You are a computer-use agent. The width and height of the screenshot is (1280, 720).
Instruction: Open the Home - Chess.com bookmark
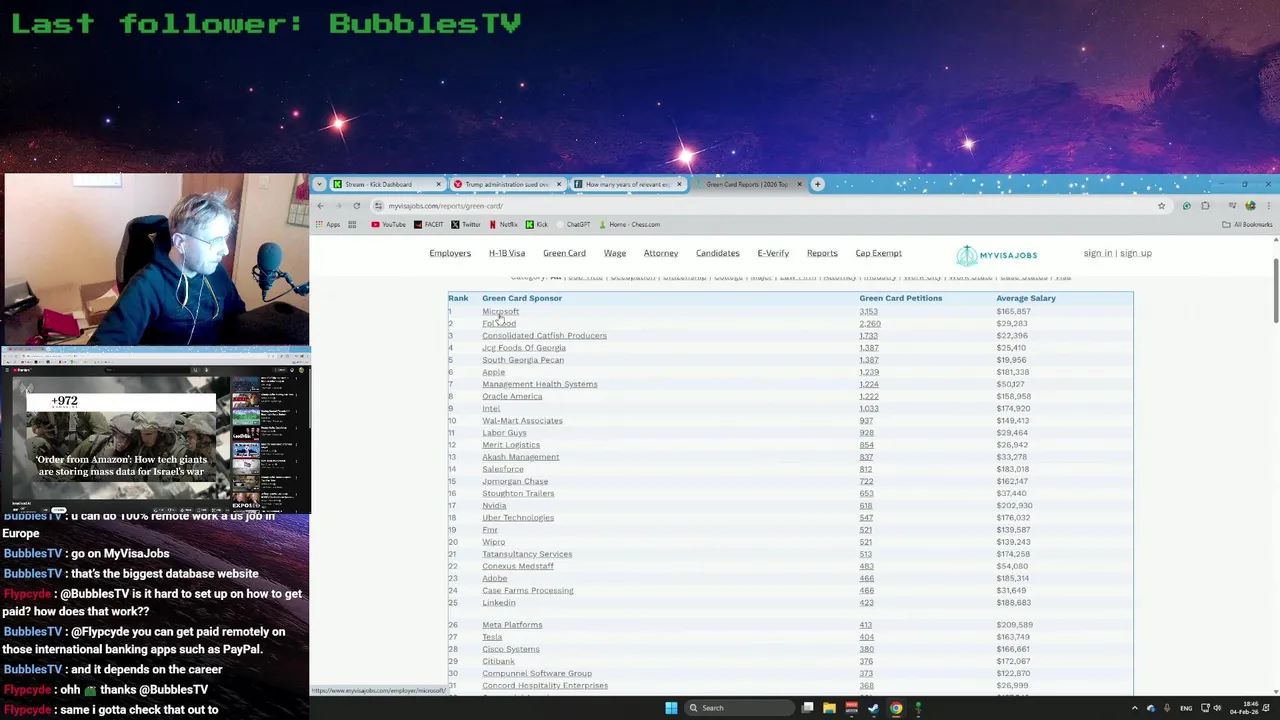click(629, 224)
